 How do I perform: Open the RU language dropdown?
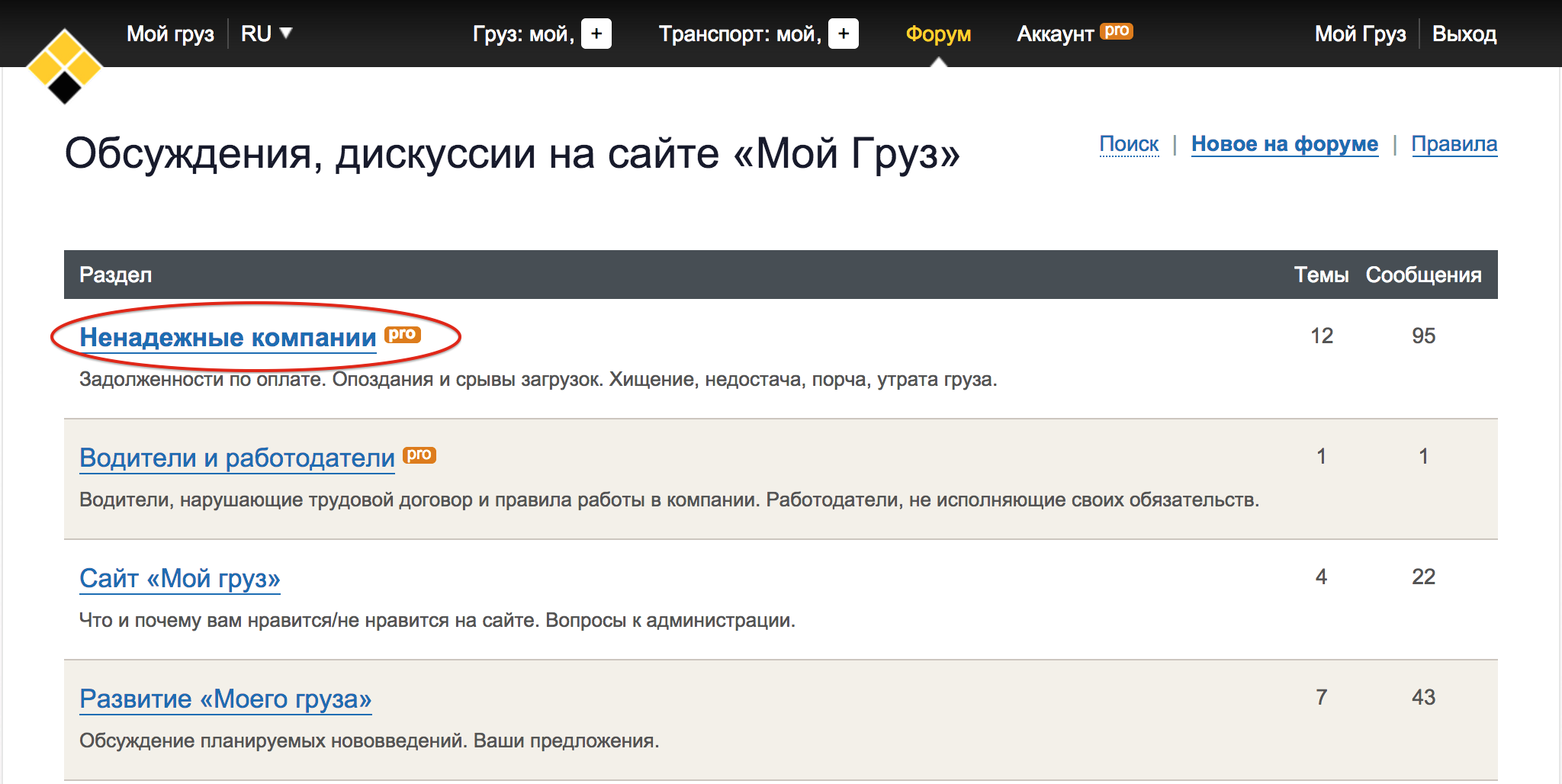(x=266, y=34)
